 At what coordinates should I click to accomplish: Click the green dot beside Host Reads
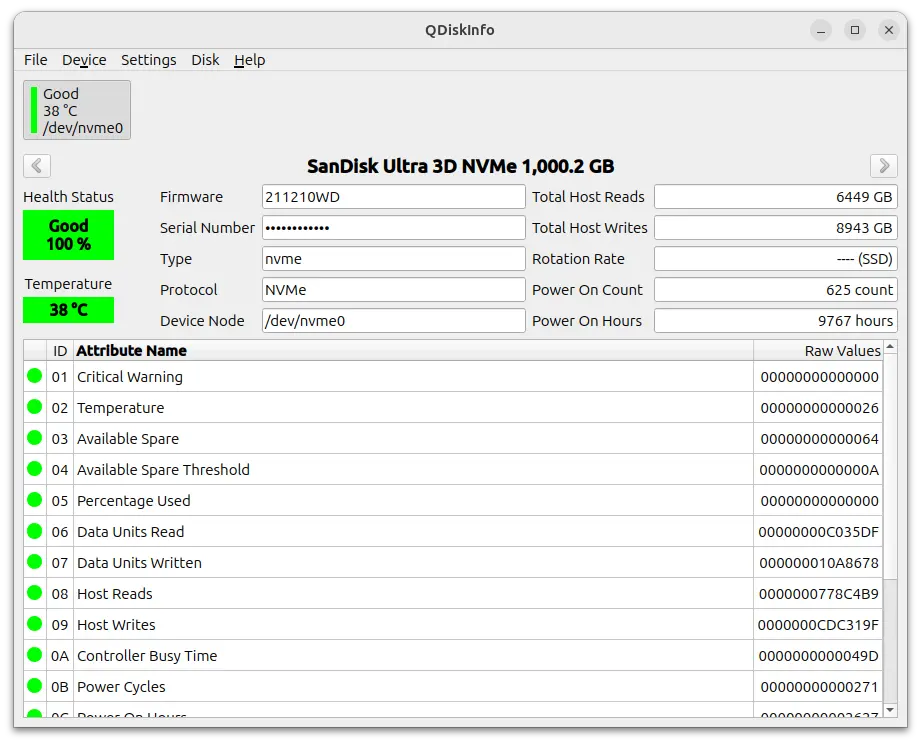(35, 593)
